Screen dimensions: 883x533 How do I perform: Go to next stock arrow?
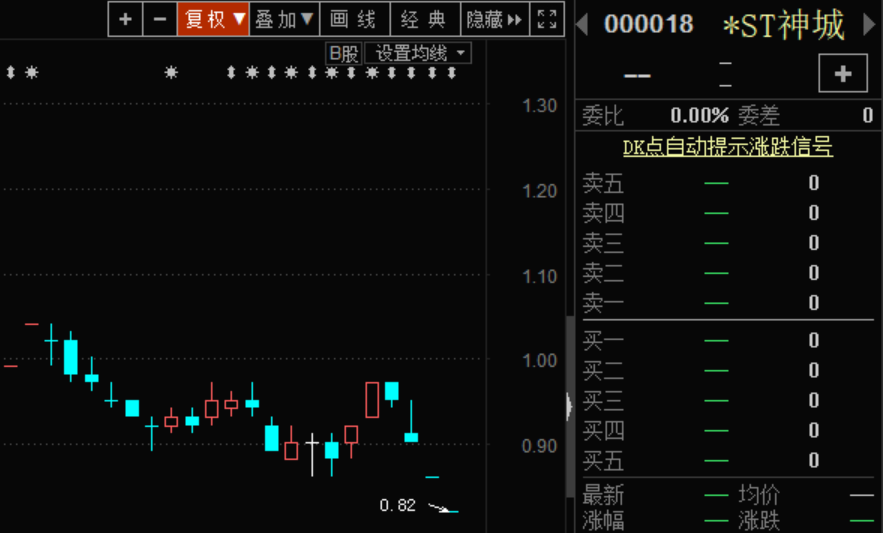tap(869, 24)
